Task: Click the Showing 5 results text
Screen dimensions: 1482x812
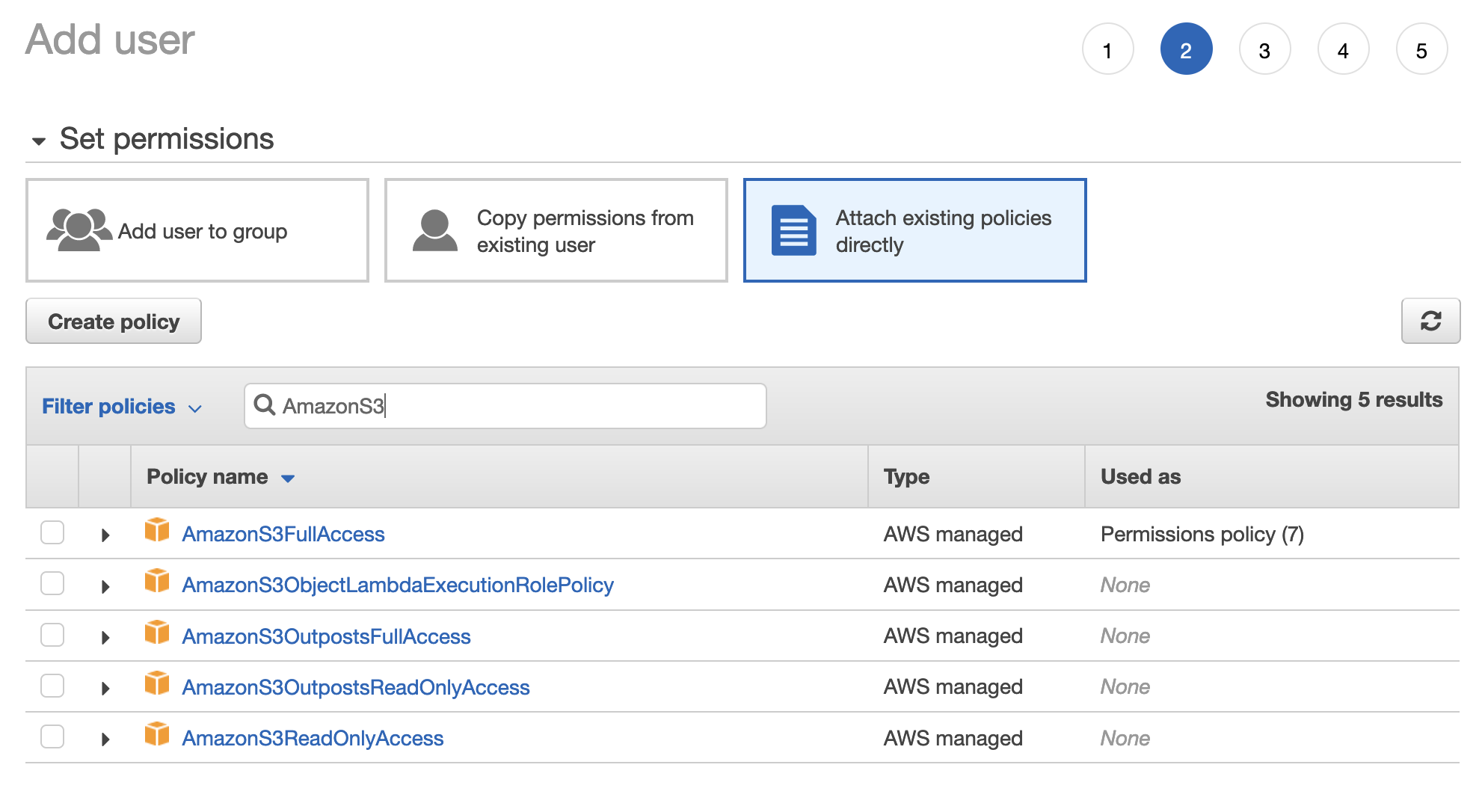Action: [x=1353, y=400]
